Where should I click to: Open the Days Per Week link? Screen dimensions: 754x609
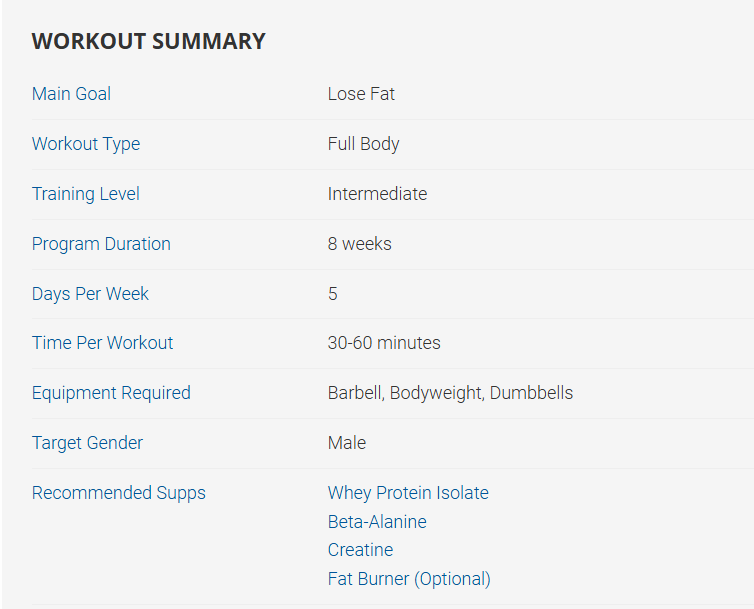coord(90,294)
